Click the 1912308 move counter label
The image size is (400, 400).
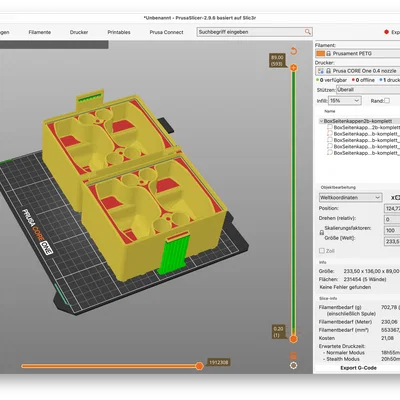(x=218, y=362)
